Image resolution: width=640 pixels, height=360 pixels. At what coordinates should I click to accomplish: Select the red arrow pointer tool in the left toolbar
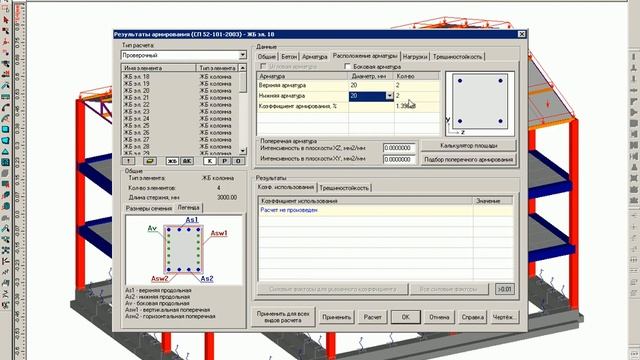(x=5, y=19)
